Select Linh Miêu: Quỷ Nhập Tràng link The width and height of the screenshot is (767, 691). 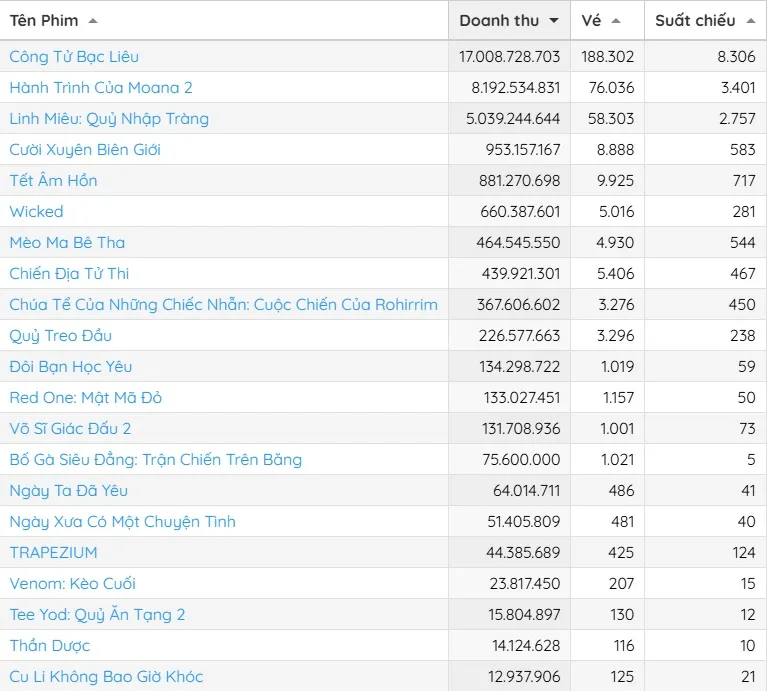pyautogui.click(x=109, y=119)
